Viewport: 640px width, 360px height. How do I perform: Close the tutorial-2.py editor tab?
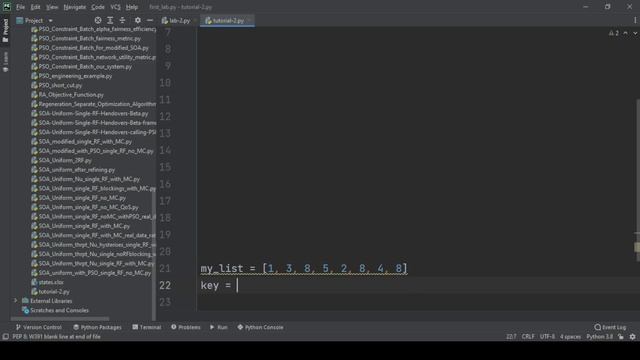[249, 20]
